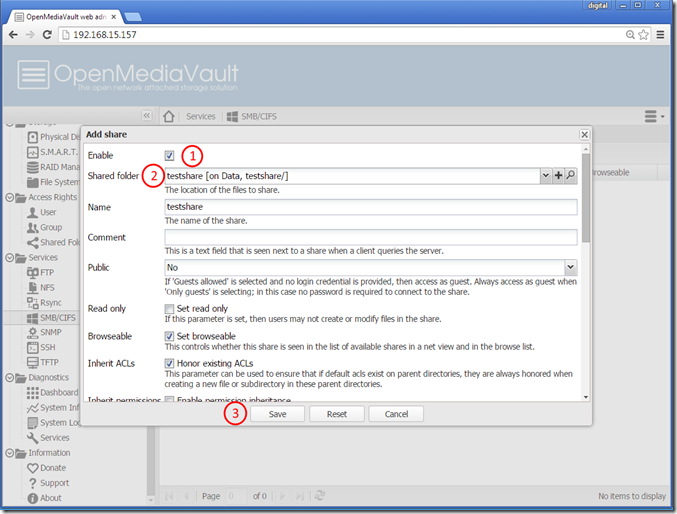Click the grid refresh icon in paging bar

(x=320, y=496)
